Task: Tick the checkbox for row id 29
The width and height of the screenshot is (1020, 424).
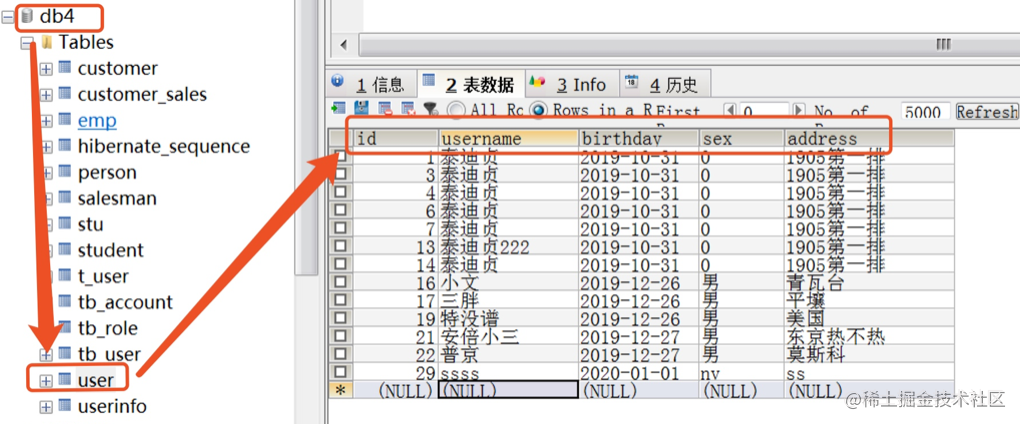Action: click(340, 372)
